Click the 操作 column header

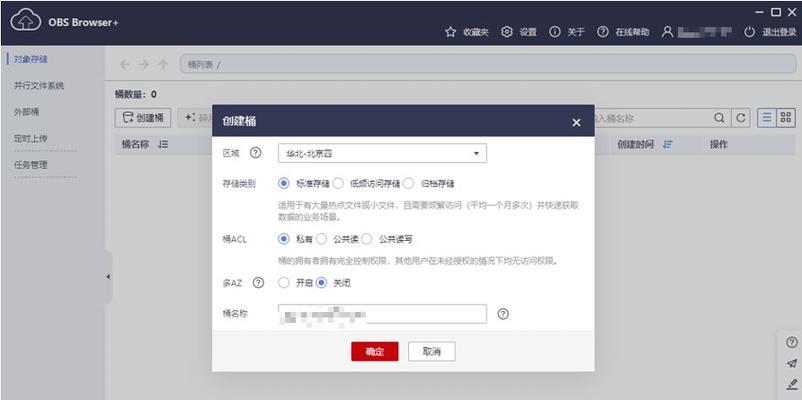pyautogui.click(x=718, y=145)
